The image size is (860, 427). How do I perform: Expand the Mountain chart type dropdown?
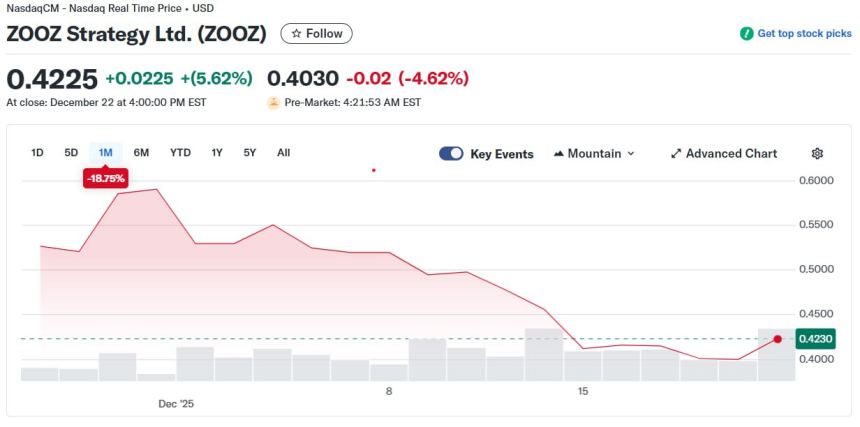pyautogui.click(x=630, y=154)
